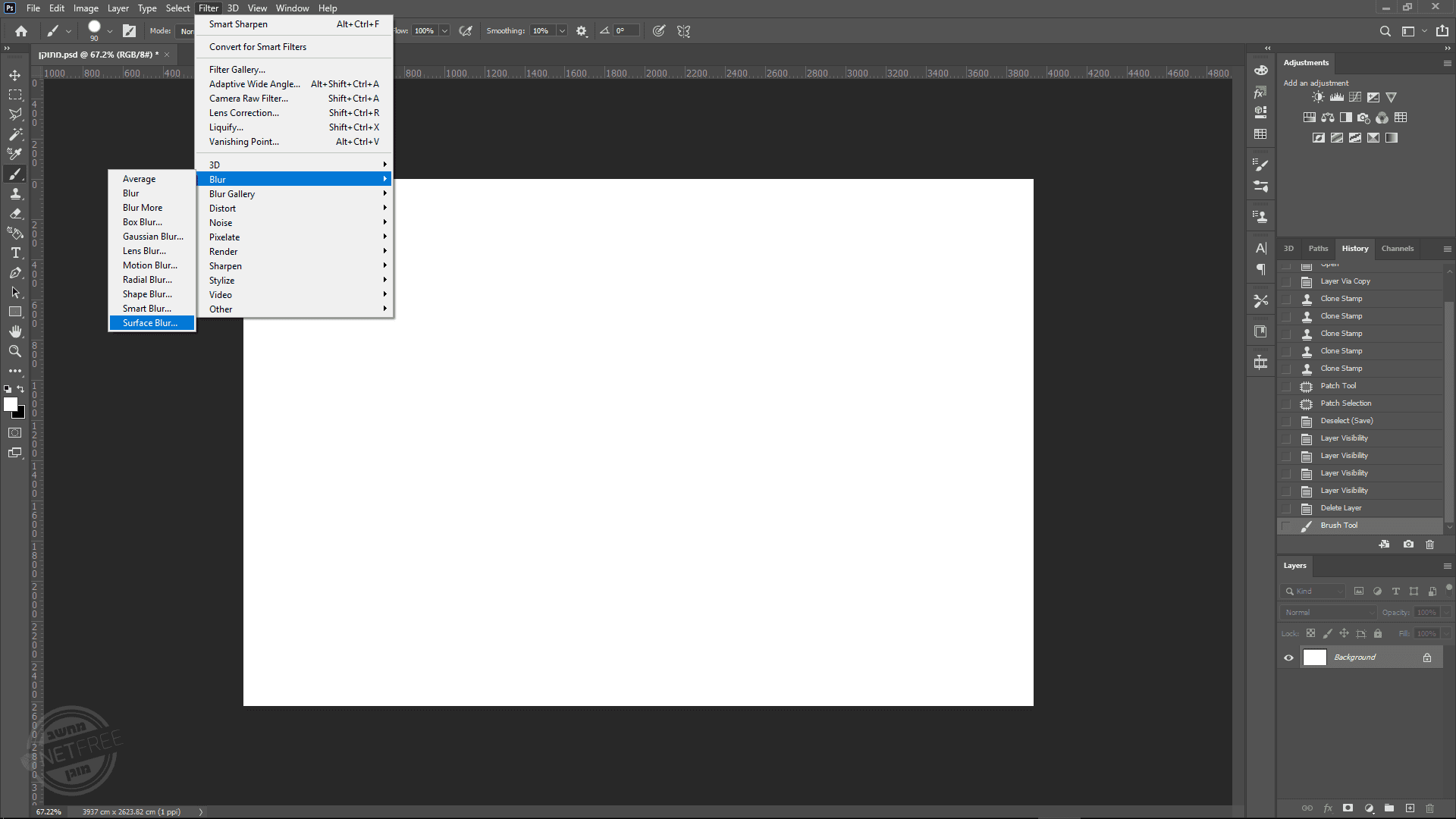Select the Horizontal Type tool
1456x819 pixels.
click(x=14, y=253)
